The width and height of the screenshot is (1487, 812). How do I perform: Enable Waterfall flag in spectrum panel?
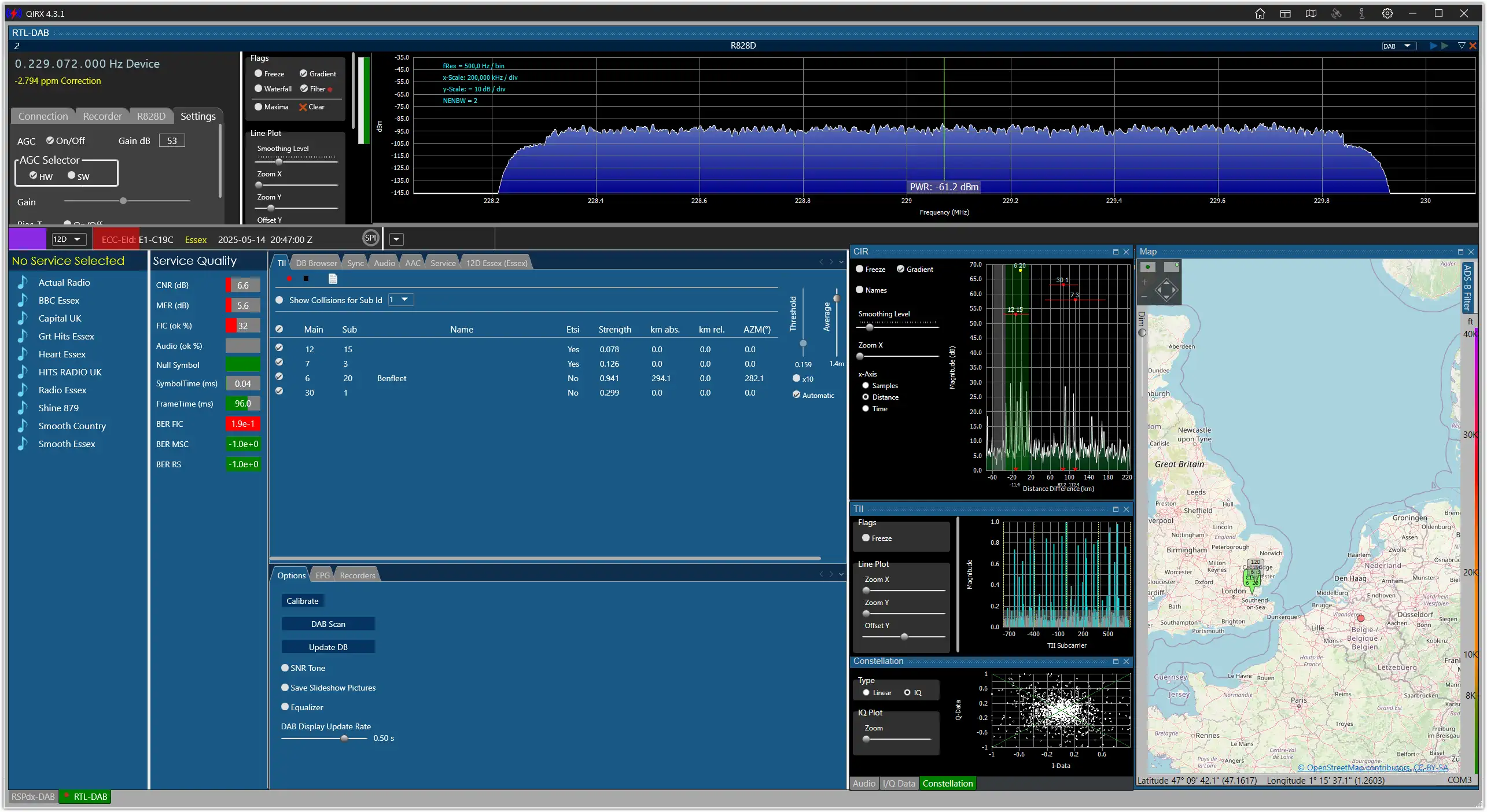point(273,88)
